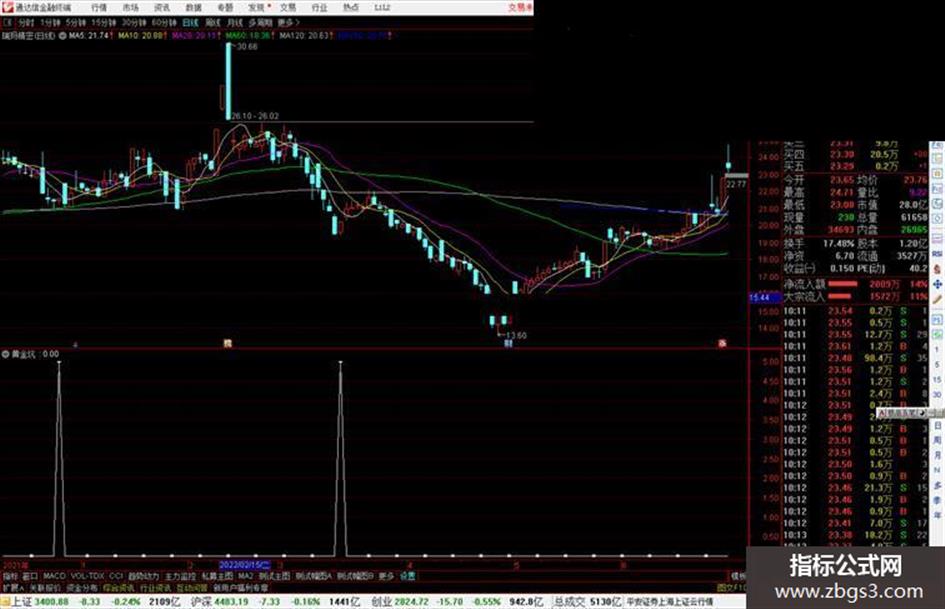Click the 年 period shortcut in the right sidebar
Screen dimensions: 945x609
[x=937, y=516]
